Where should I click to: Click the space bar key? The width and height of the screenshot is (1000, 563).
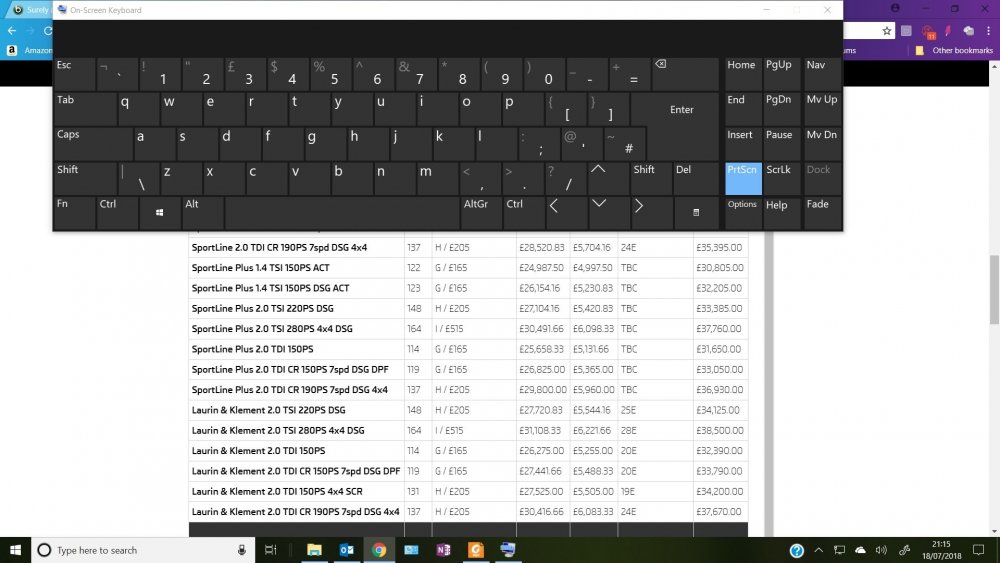point(342,212)
